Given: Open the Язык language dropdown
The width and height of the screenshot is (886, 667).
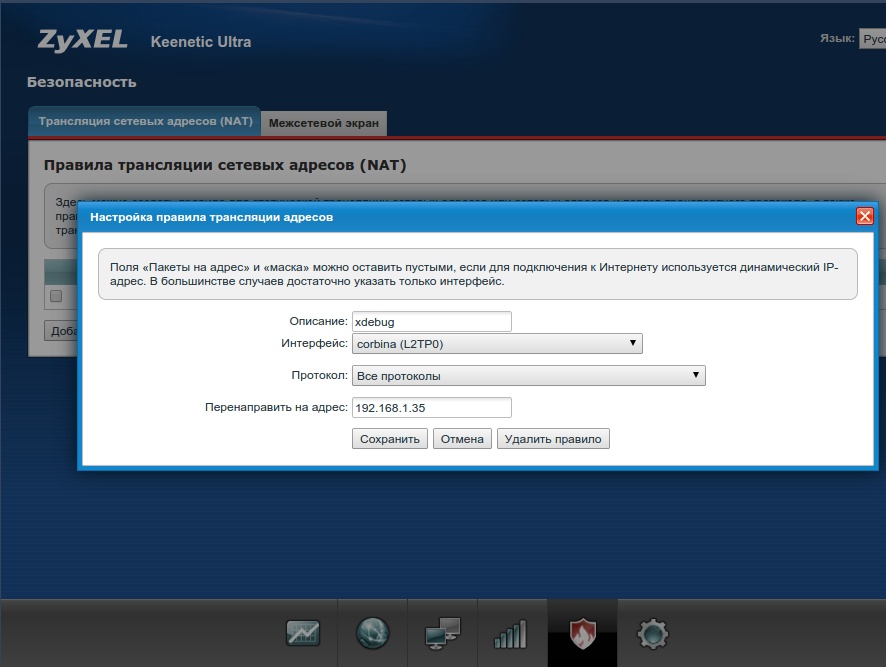Looking at the screenshot, I should pyautogui.click(x=872, y=39).
